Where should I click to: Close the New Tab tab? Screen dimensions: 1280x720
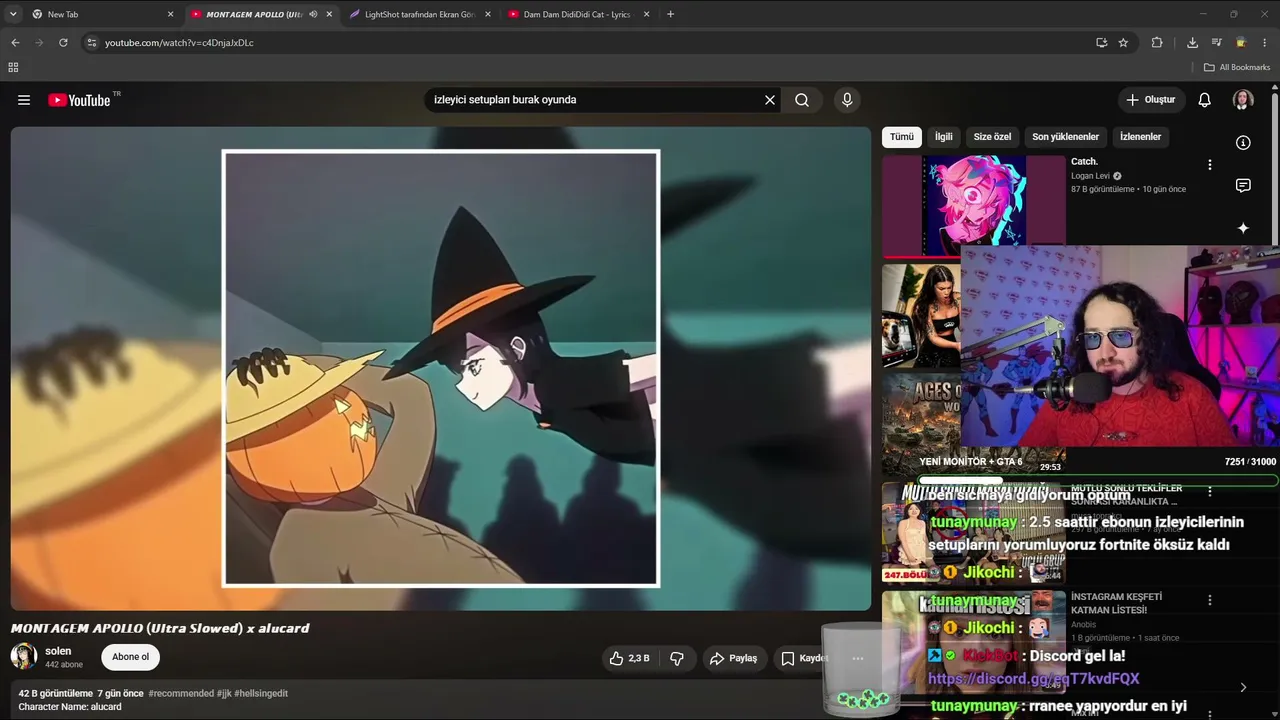pos(170,14)
